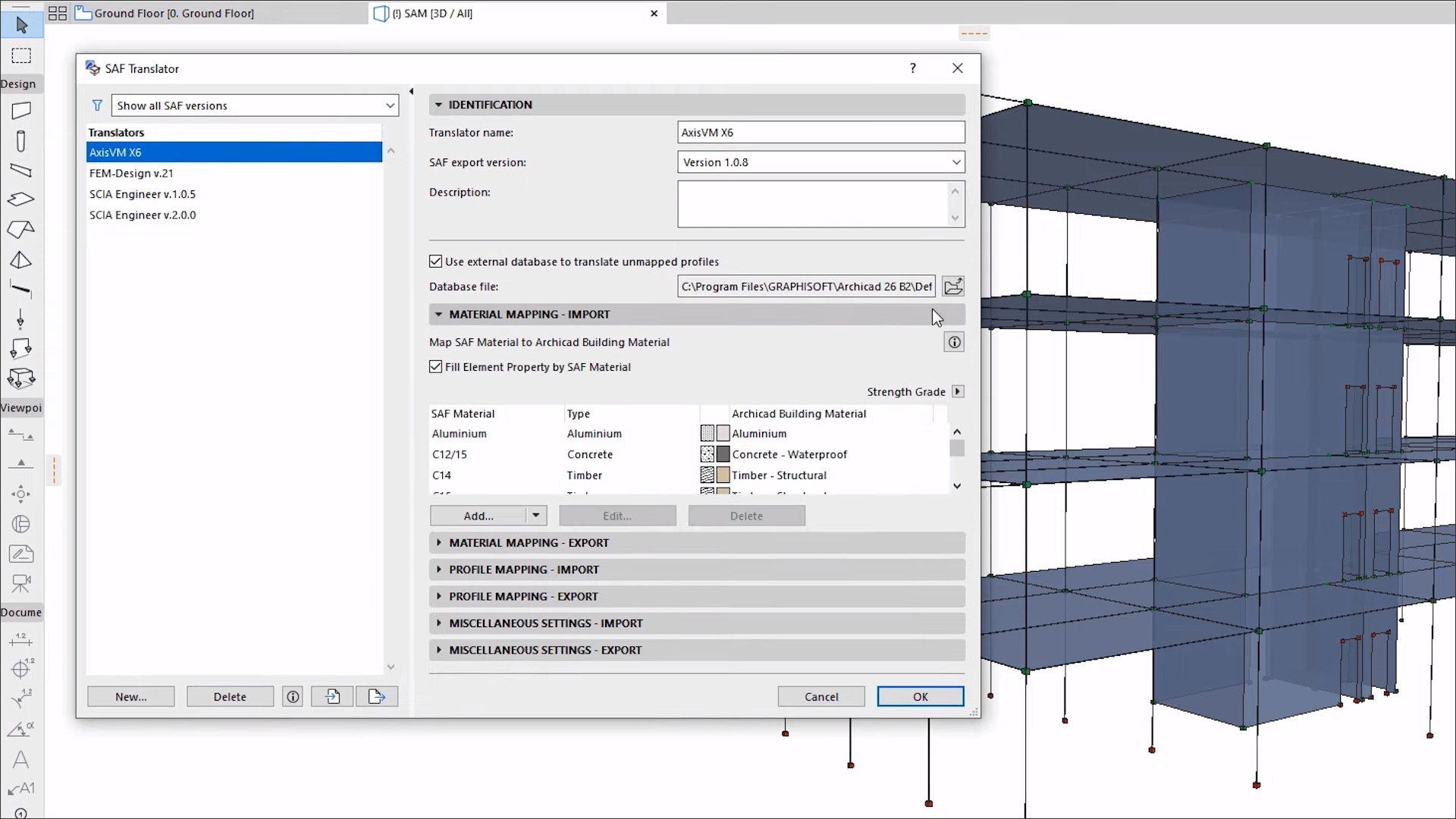
Task: Click Timber - Structural material swatch
Action: 723,475
